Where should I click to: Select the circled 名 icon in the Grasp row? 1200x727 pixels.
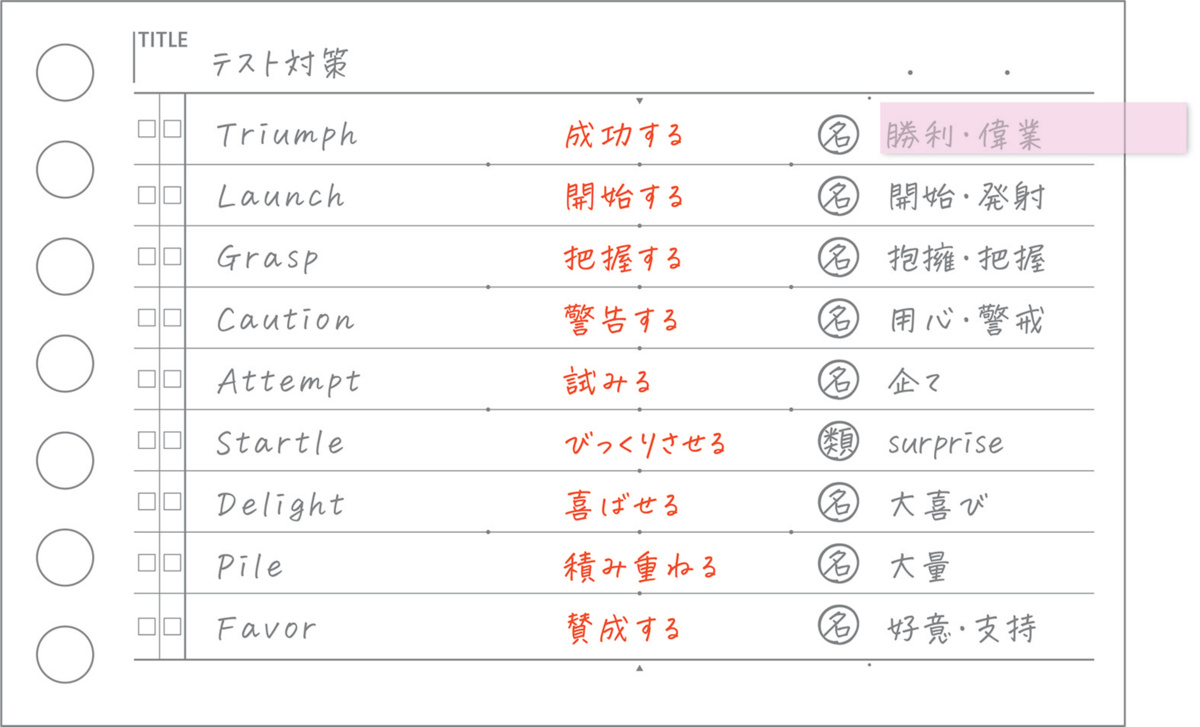click(x=838, y=258)
